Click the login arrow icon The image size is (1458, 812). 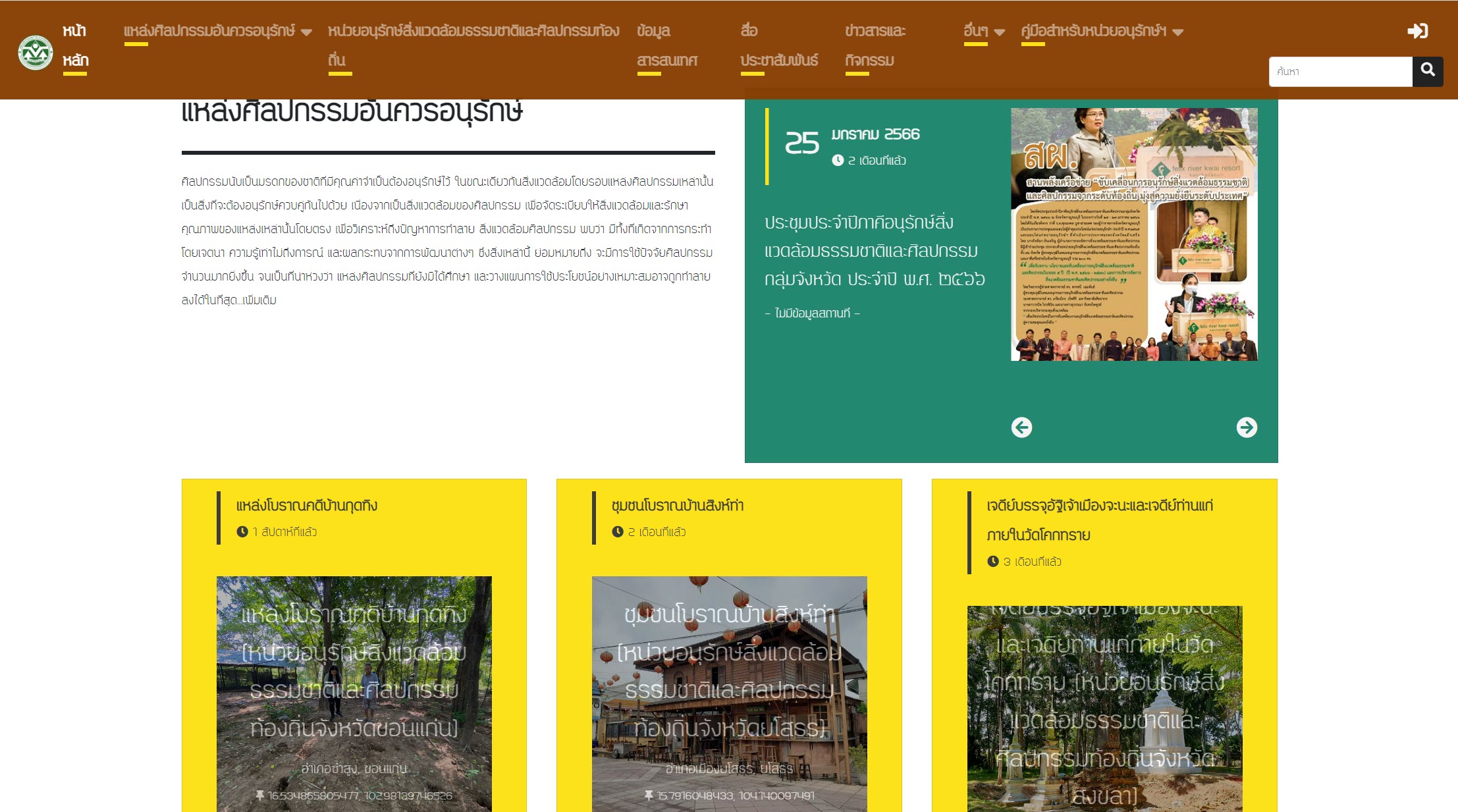pyautogui.click(x=1417, y=31)
